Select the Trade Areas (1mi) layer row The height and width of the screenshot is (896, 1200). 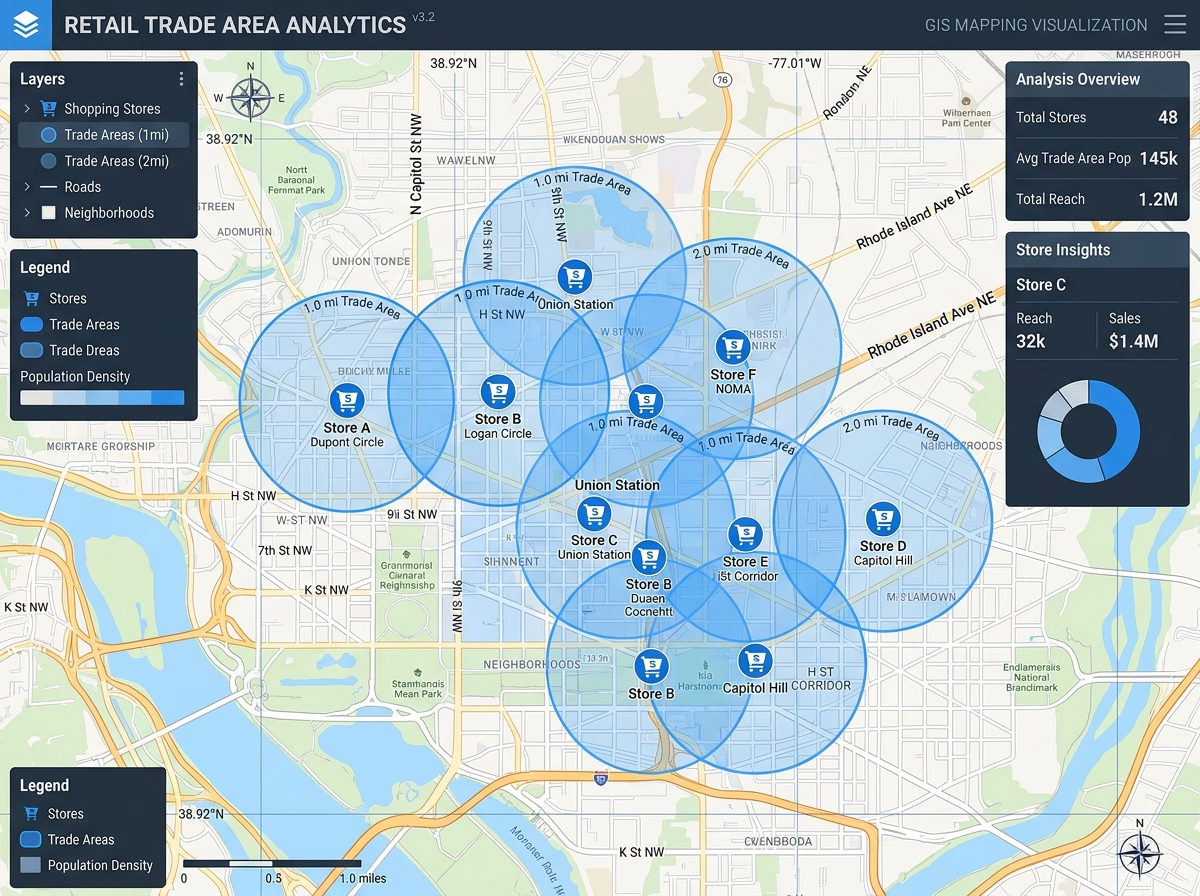(x=103, y=135)
